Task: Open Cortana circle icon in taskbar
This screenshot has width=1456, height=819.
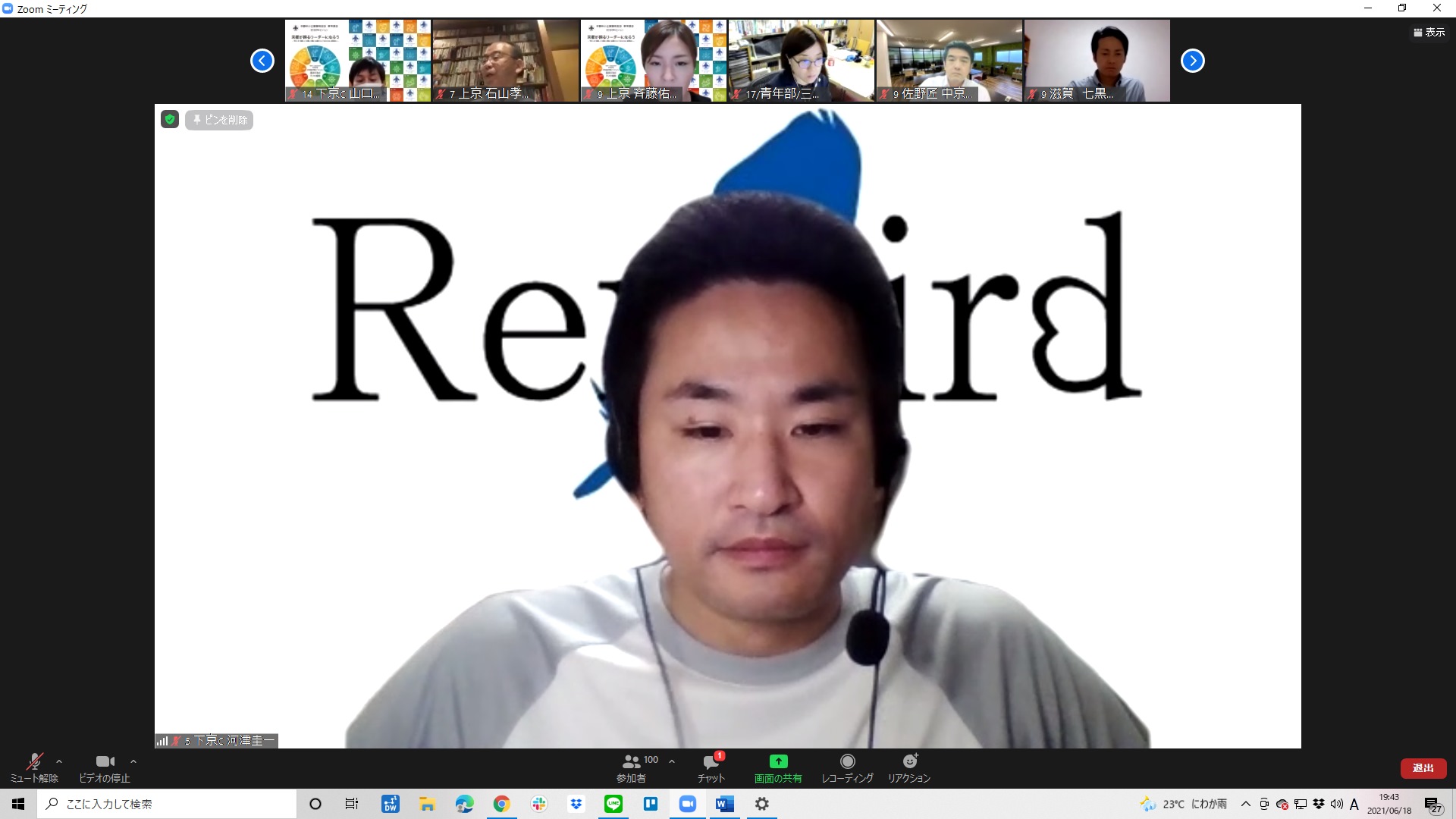Action: pos(315,804)
